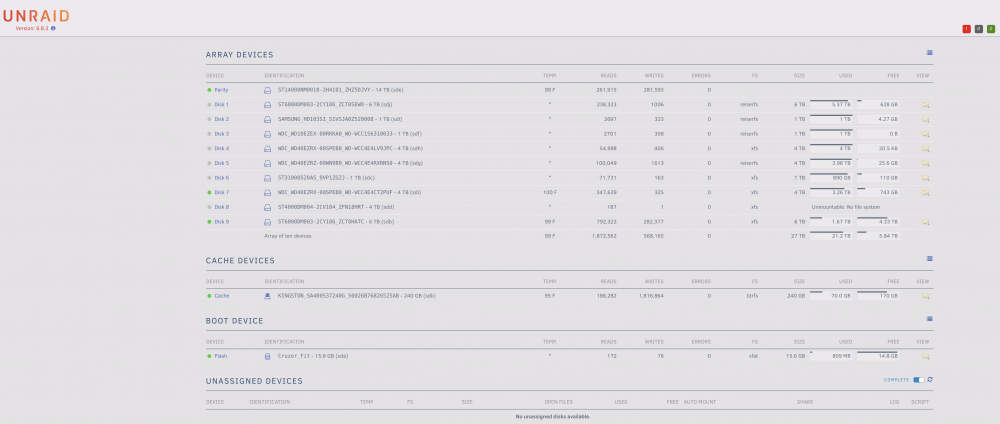Browse the Cache drive View icon

click(925, 296)
